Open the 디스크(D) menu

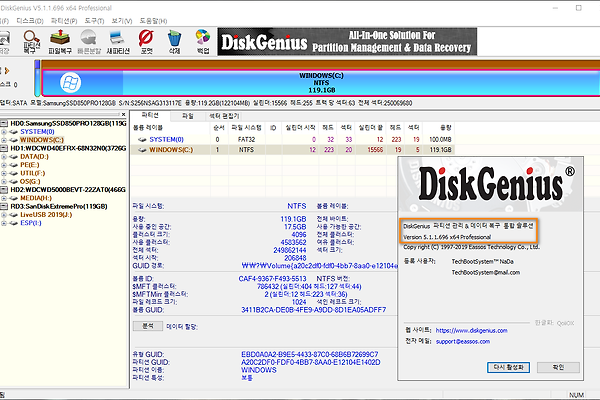tap(30, 21)
